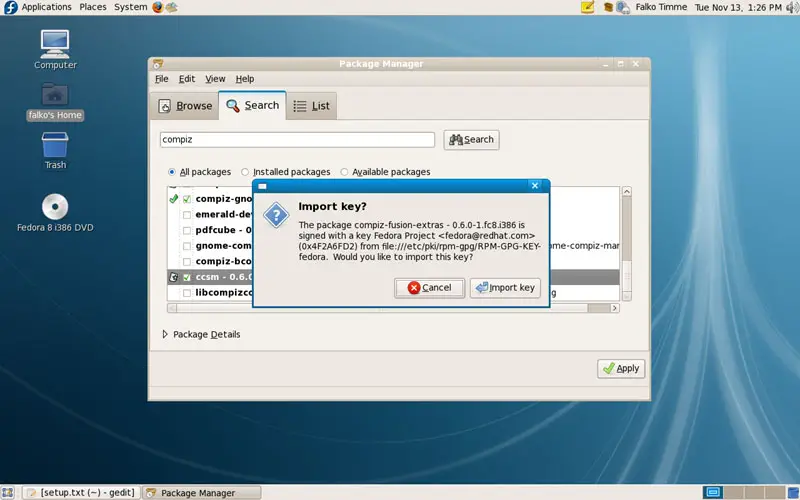Open the Help menu in Package Manager
This screenshot has height=500, width=800.
click(245, 79)
